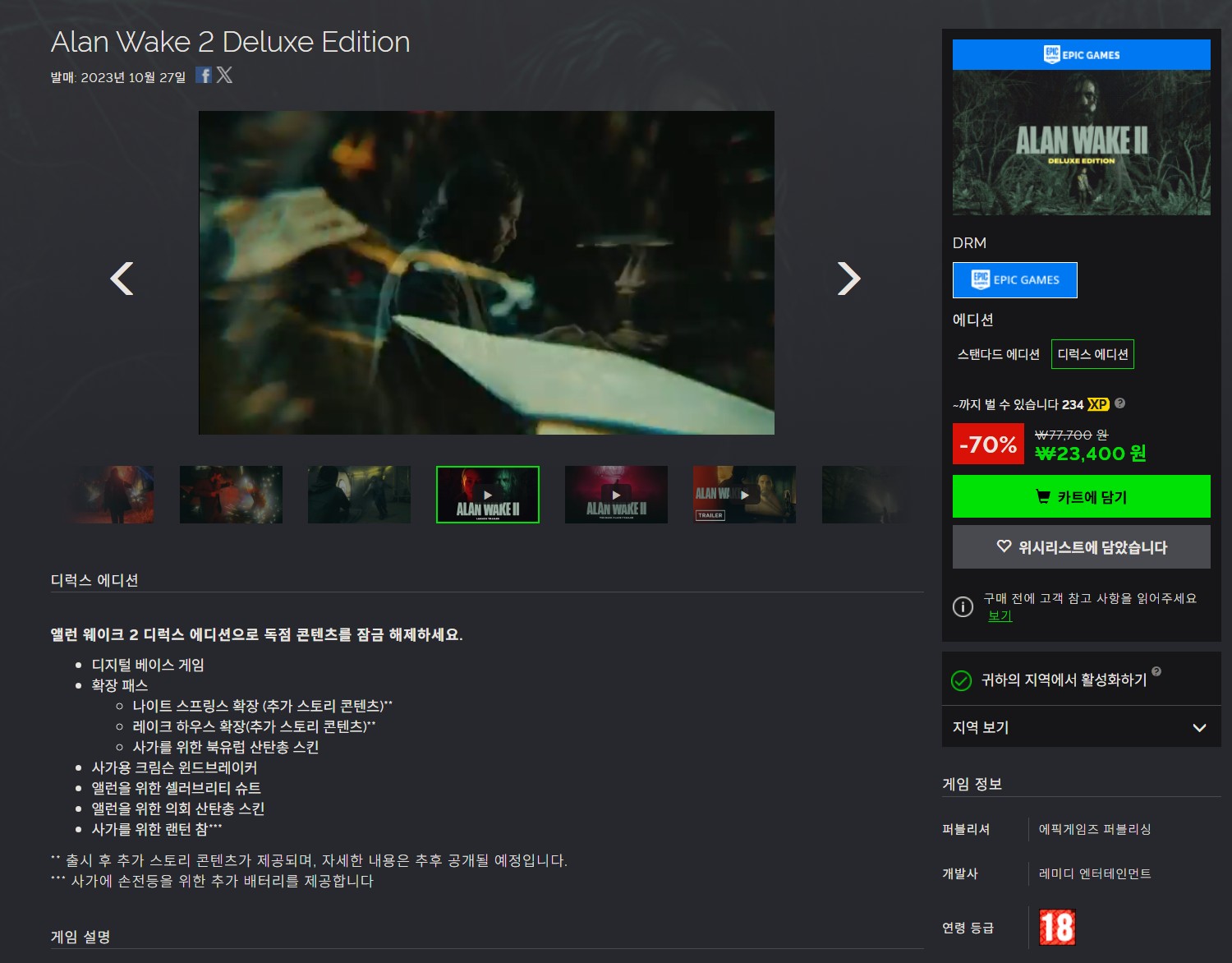Select the 스탠다드 에디션 option
The height and width of the screenshot is (963, 1232).
click(998, 354)
